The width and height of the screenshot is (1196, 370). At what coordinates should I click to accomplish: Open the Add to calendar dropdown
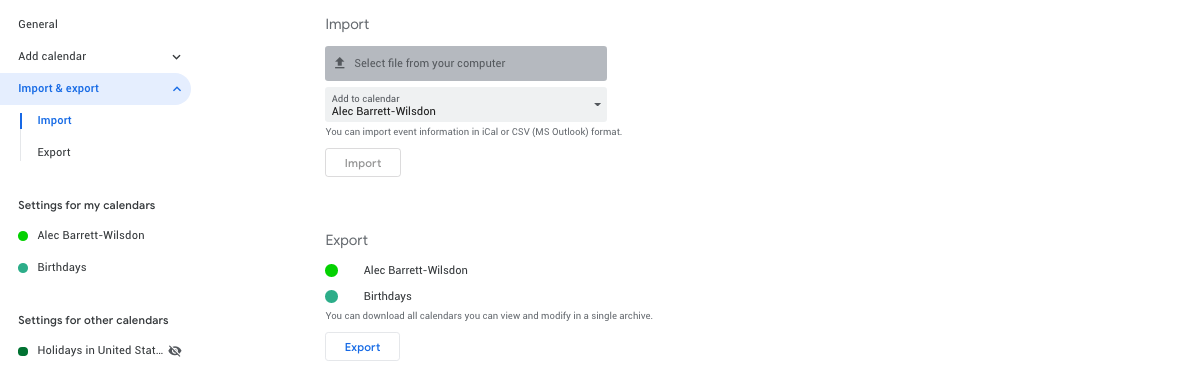(466, 105)
